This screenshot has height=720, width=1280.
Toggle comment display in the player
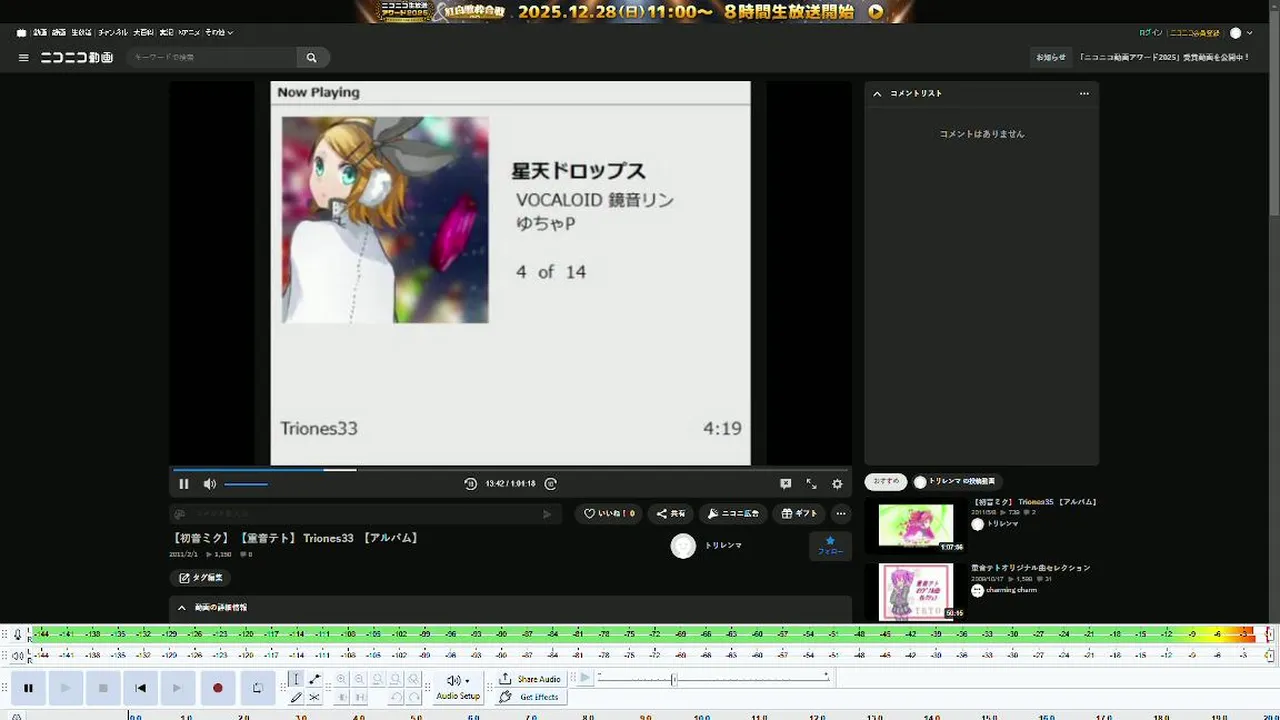pyautogui.click(x=786, y=484)
